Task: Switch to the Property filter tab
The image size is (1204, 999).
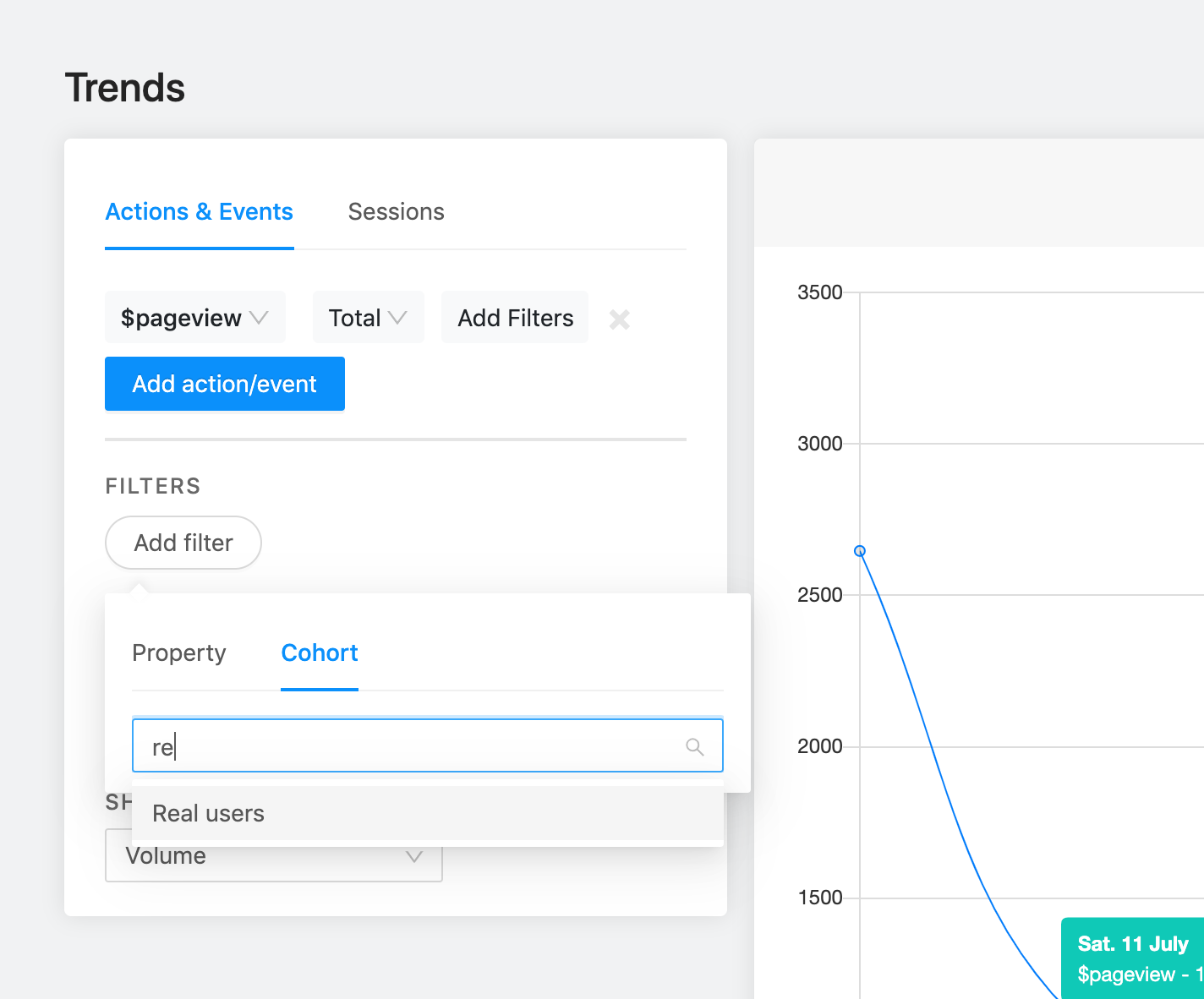Action: [x=179, y=653]
